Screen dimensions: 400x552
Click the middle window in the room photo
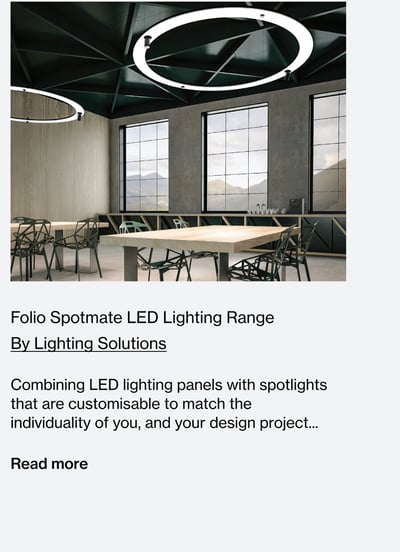236,158
